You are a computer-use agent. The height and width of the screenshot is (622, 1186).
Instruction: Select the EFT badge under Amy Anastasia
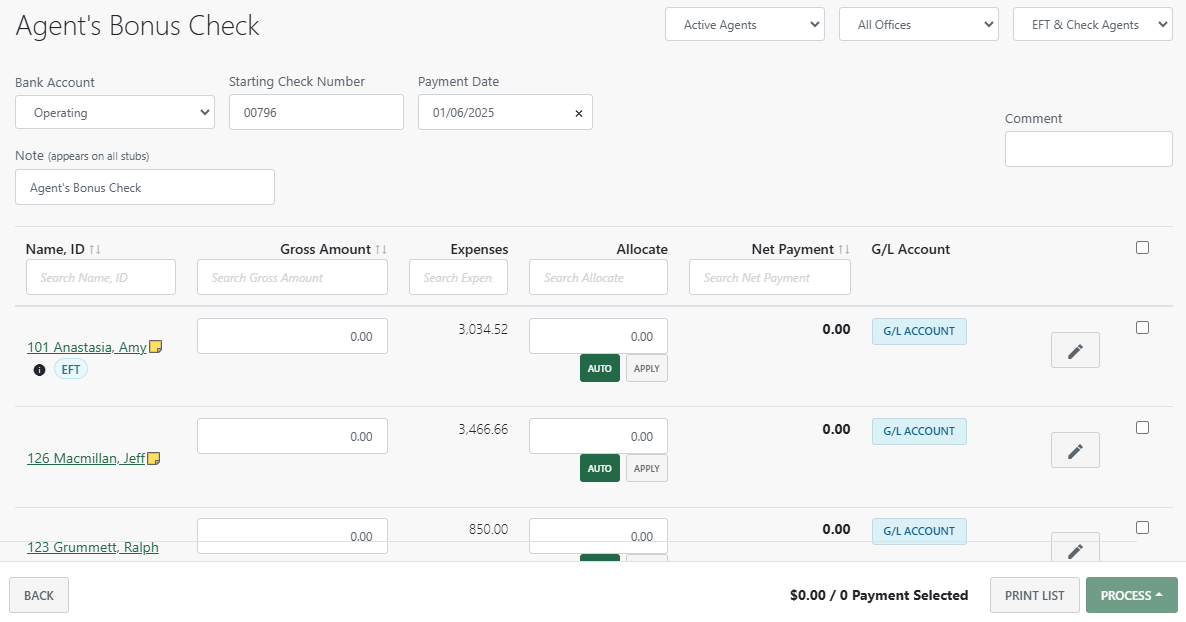point(70,369)
